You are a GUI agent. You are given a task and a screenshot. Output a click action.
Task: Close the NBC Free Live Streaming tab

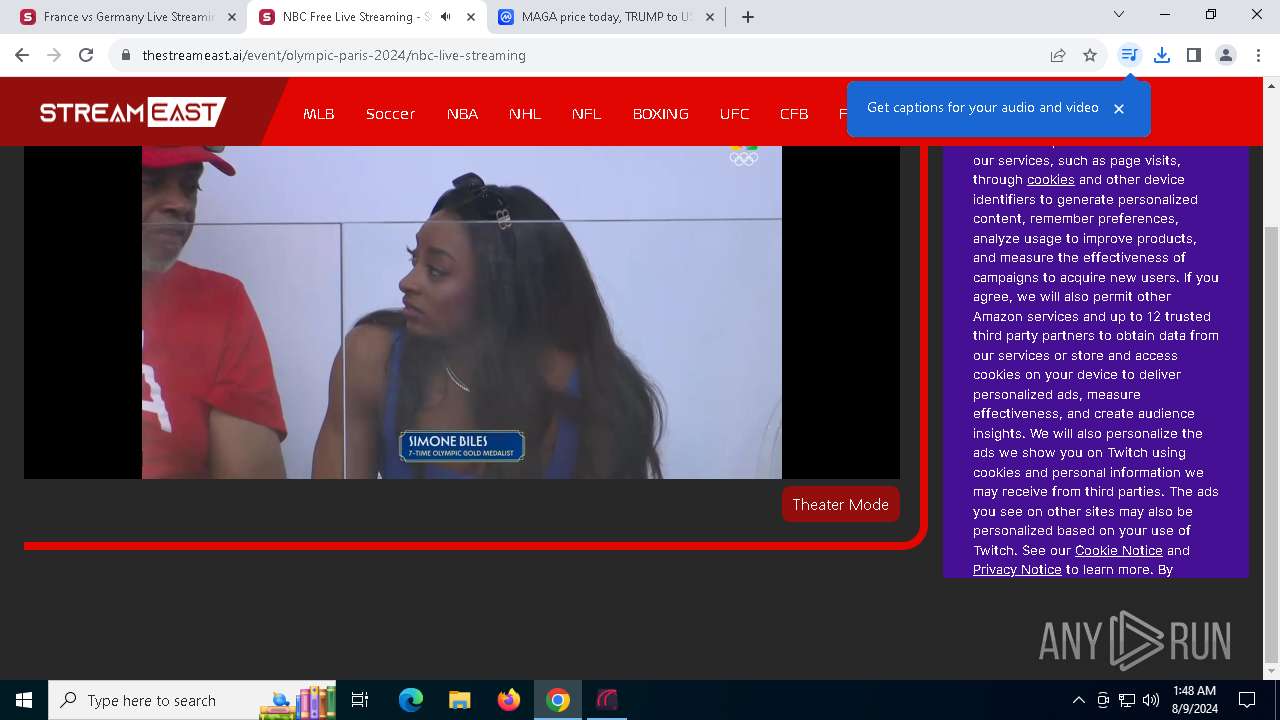(471, 17)
